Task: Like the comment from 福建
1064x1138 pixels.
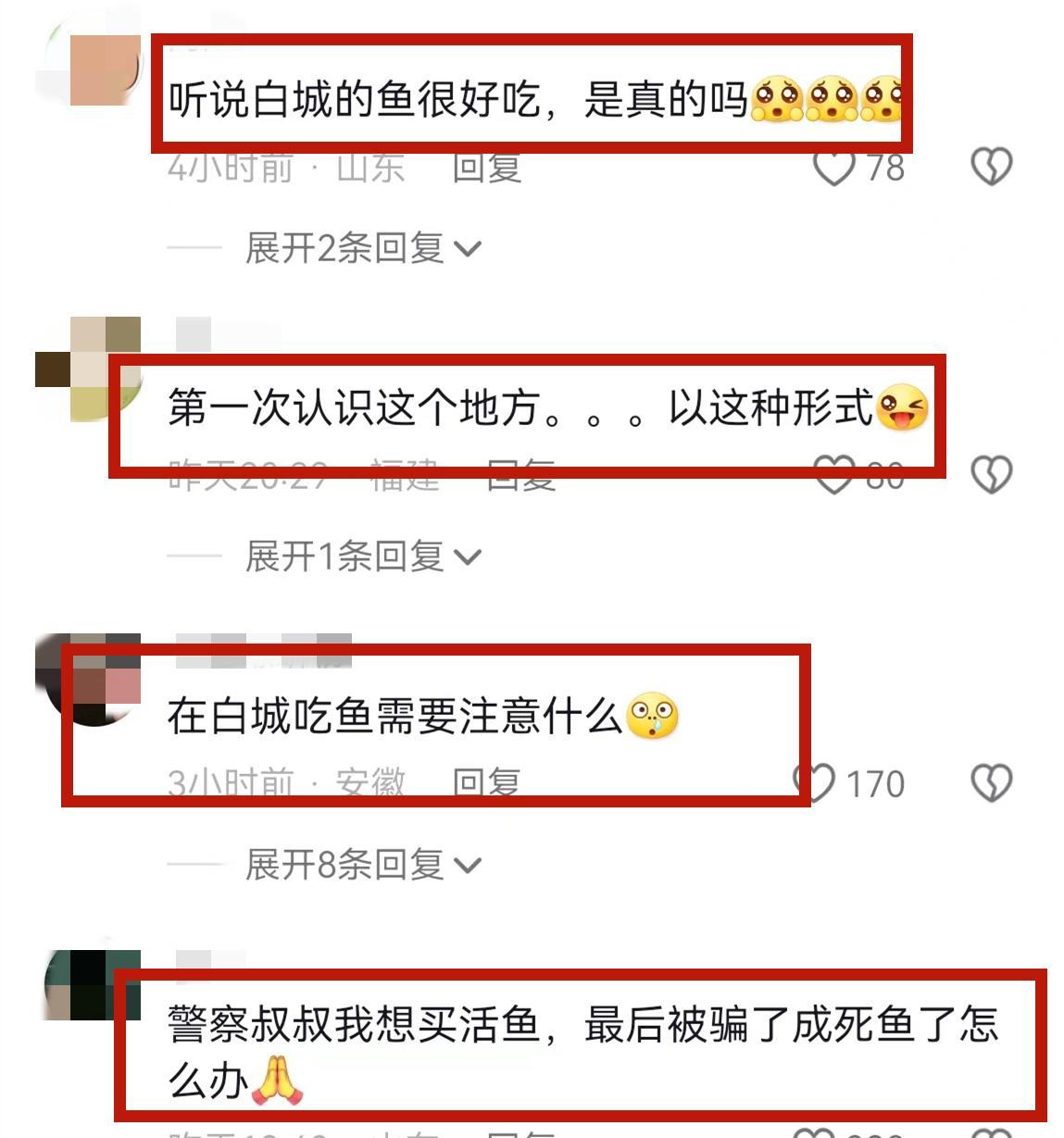Action: (833, 474)
